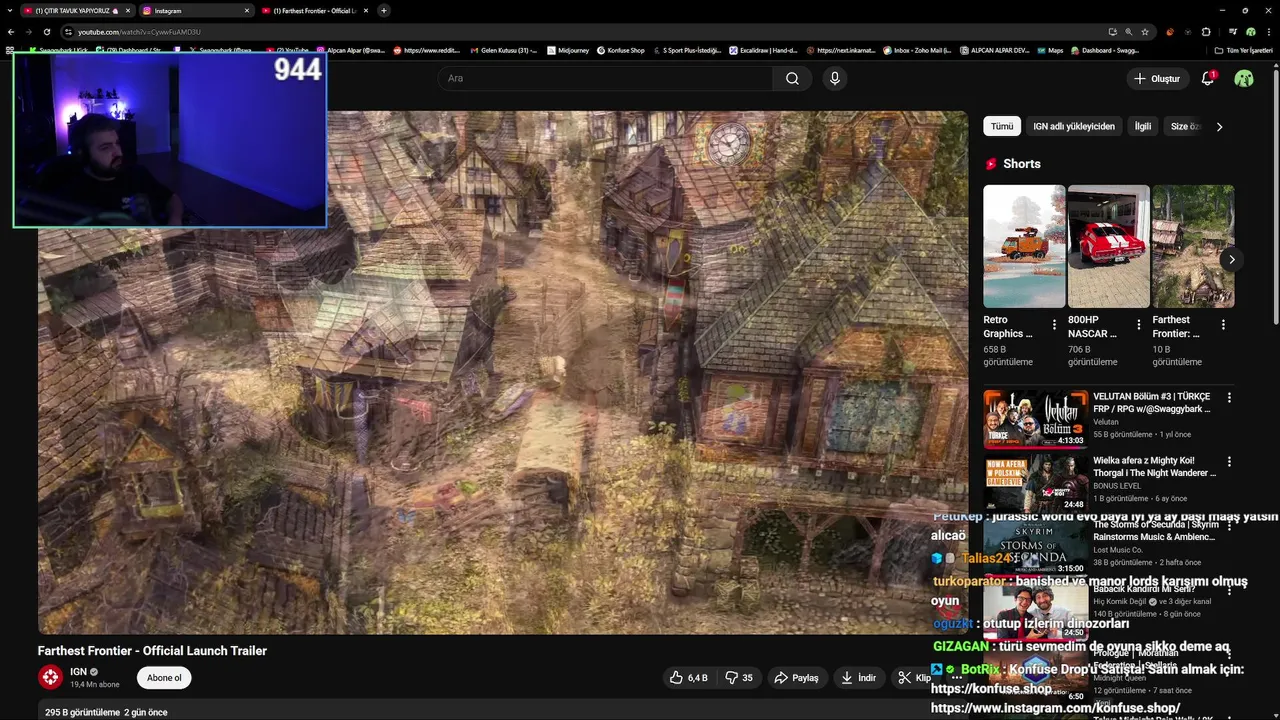1280x720 pixels.
Task: Open IGN channel name link
Action: [x=78, y=672]
